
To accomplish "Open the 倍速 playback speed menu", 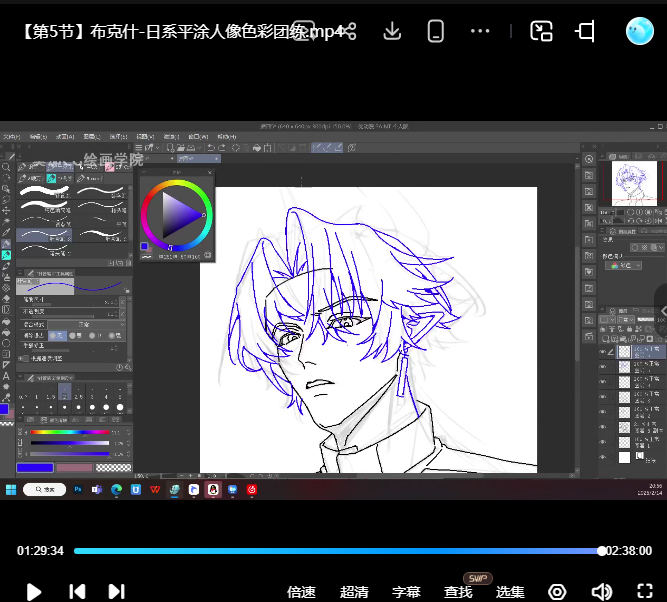I will point(301,592).
